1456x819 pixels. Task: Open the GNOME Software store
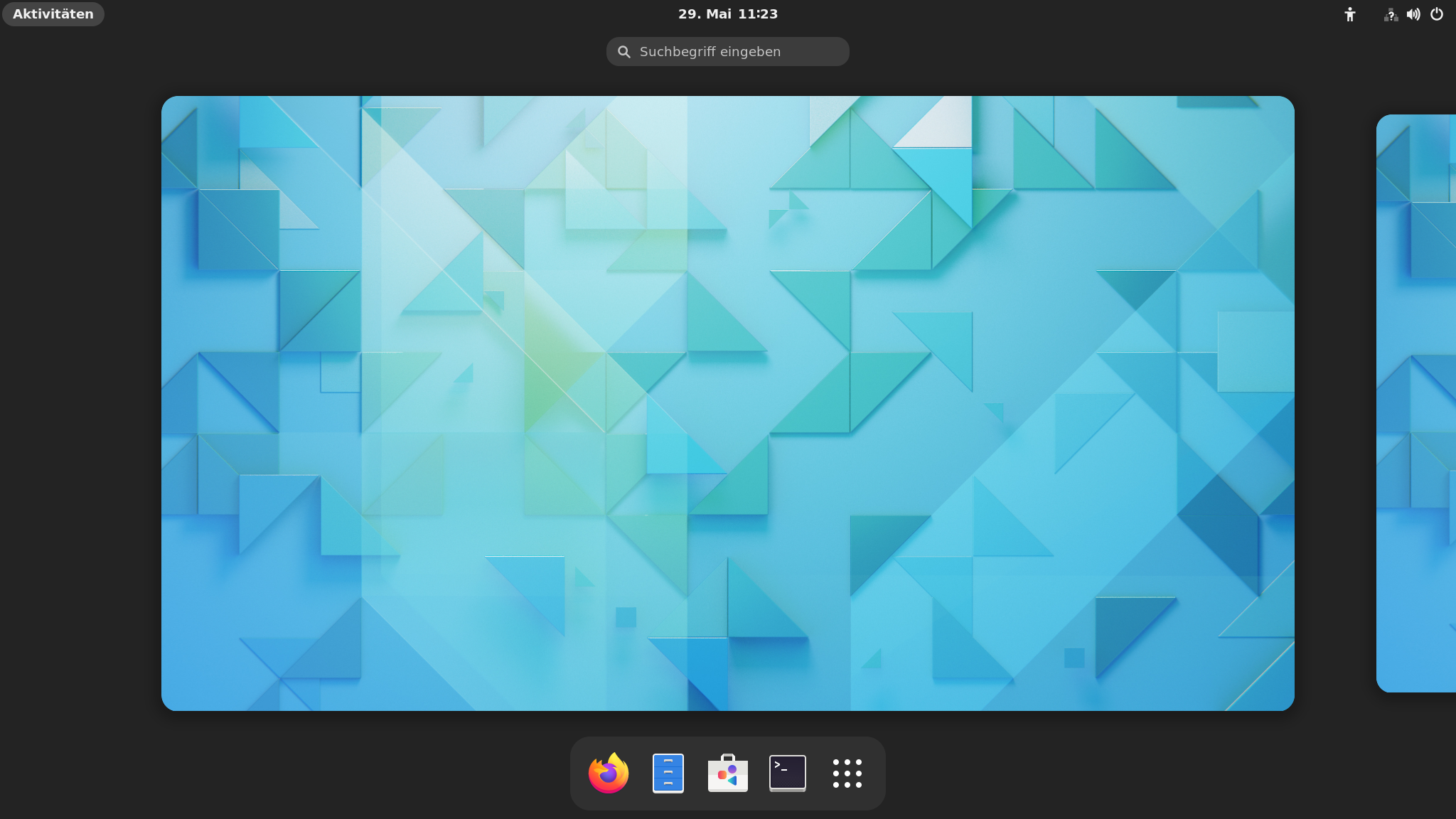pos(727,773)
